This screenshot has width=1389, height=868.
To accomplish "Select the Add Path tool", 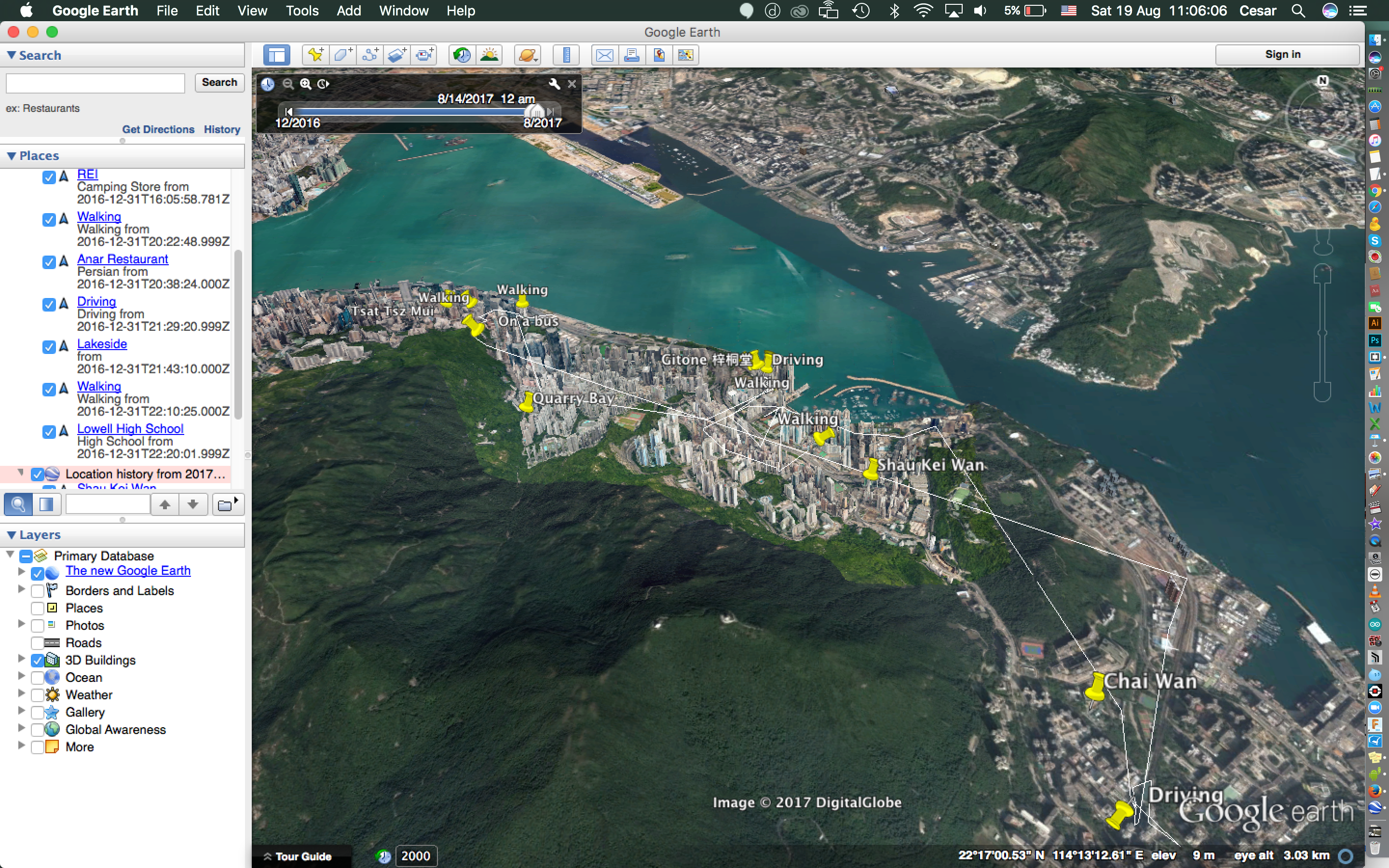I will tap(370, 55).
